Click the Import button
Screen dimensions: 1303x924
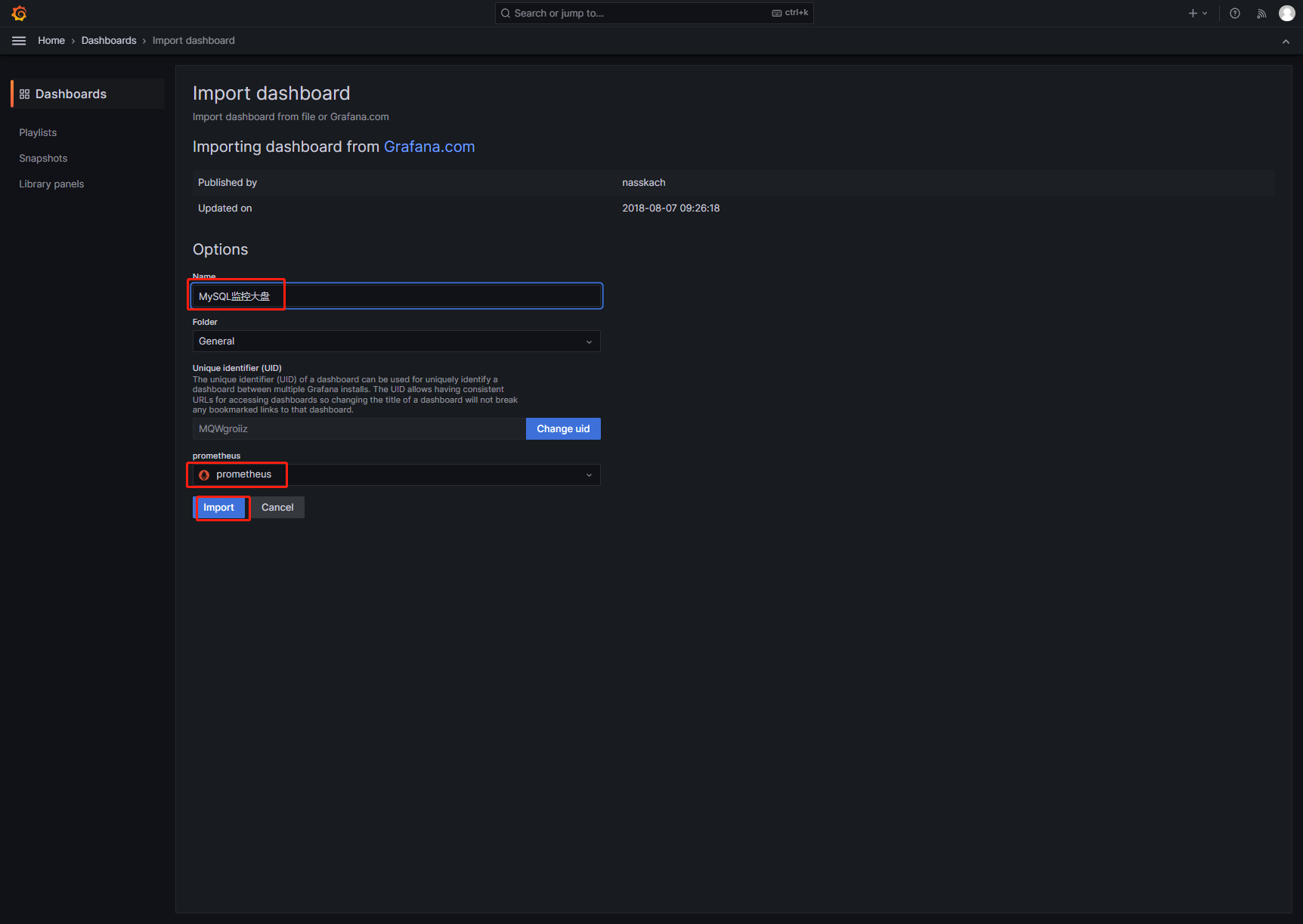(x=219, y=508)
